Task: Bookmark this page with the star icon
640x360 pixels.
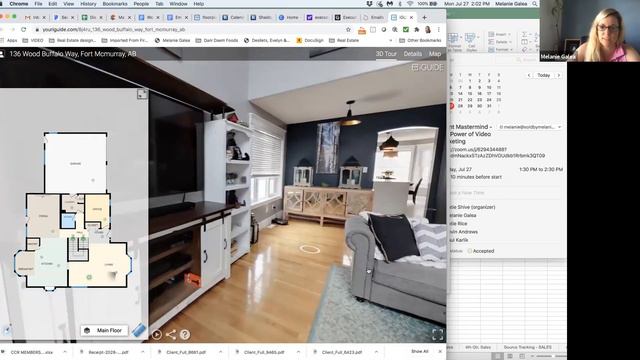Action: [348, 30]
